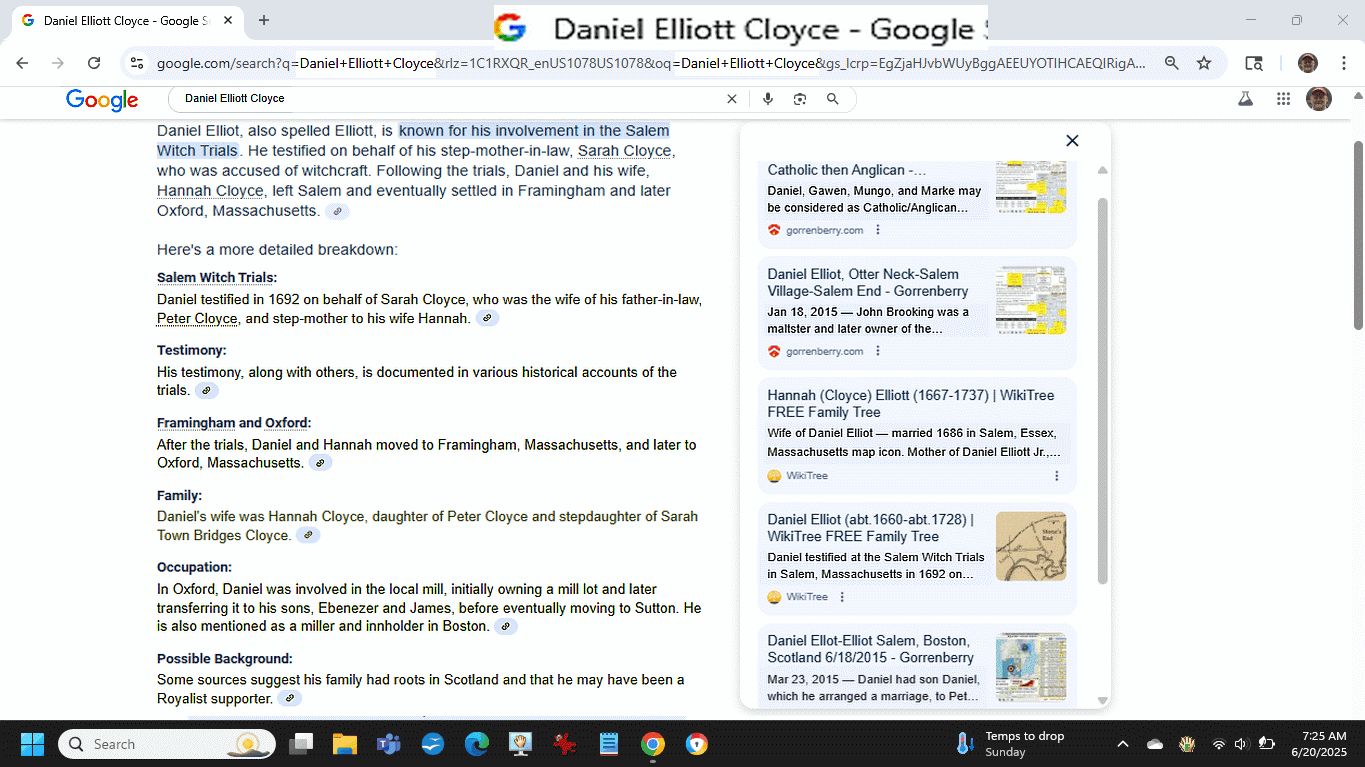Submit search with magnifying glass button
Screen dimensions: 1365x767
pyautogui.click(x=832, y=99)
